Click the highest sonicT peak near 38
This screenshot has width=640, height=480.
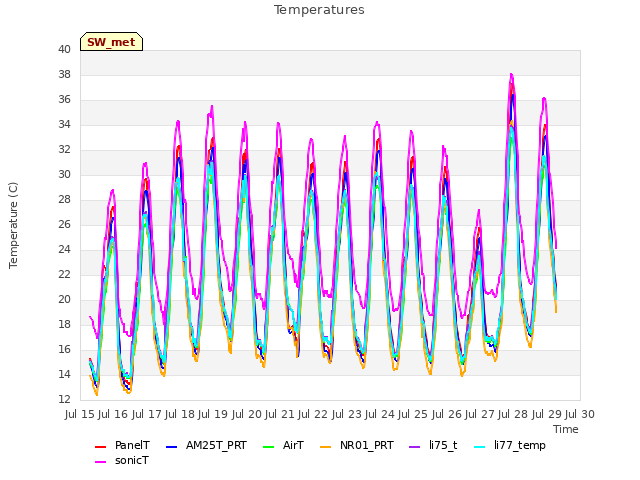(x=511, y=75)
